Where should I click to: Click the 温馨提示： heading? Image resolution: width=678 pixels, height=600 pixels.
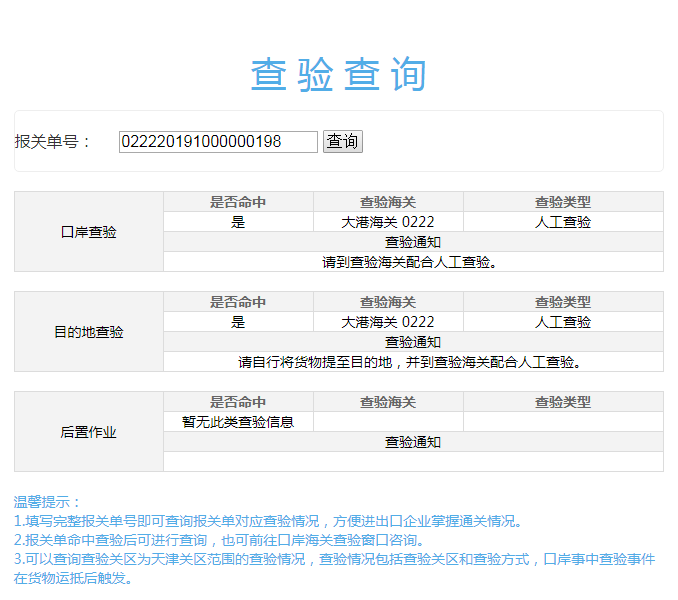[x=47, y=502]
